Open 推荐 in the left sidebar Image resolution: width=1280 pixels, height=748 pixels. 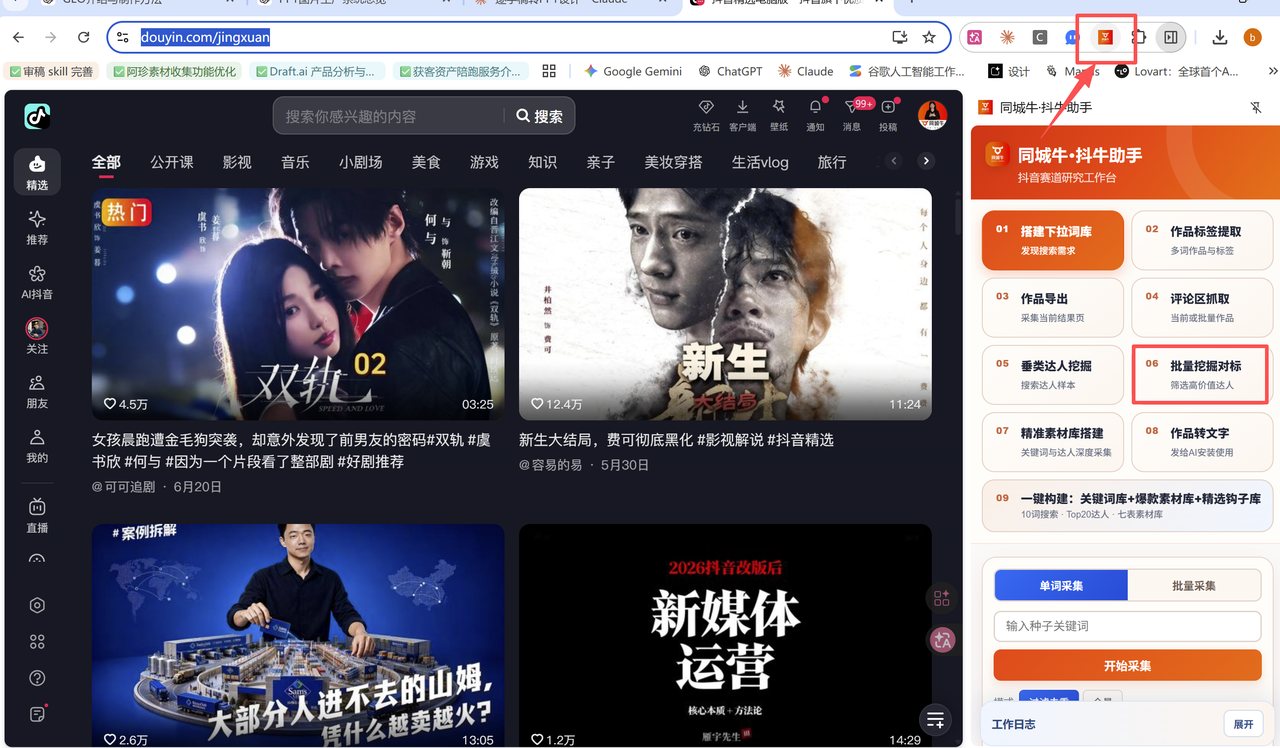coord(37,227)
